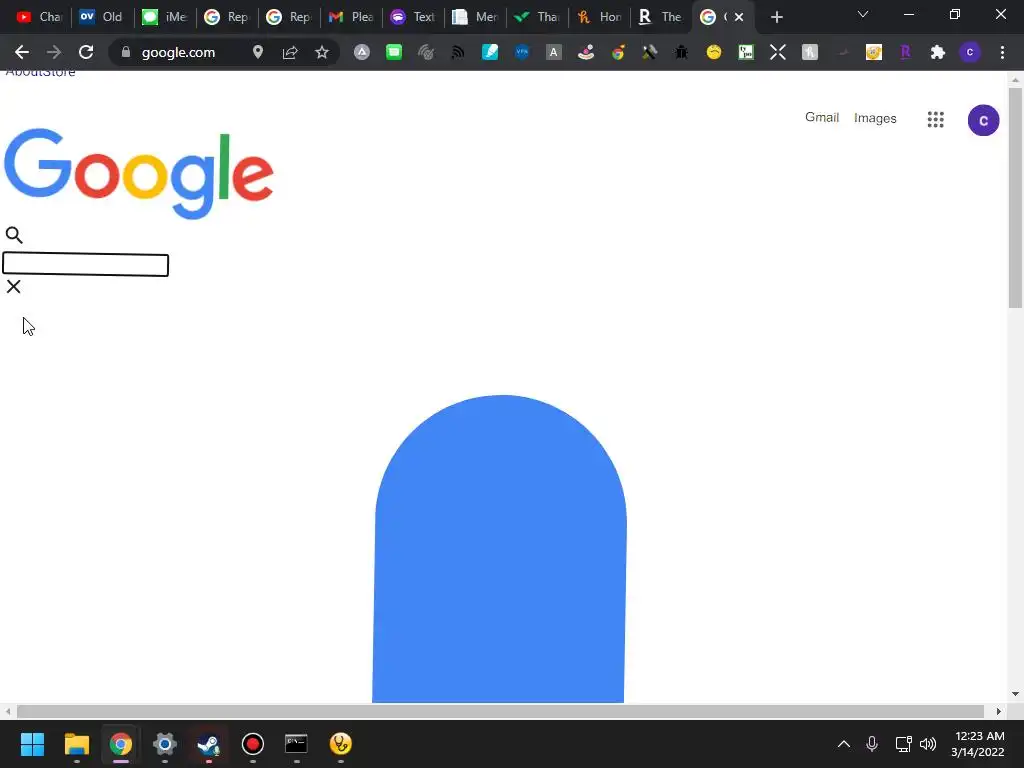Screen dimensions: 1024x768
Task: Open the purple Rakuten R extension
Action: pyautogui.click(x=905, y=52)
